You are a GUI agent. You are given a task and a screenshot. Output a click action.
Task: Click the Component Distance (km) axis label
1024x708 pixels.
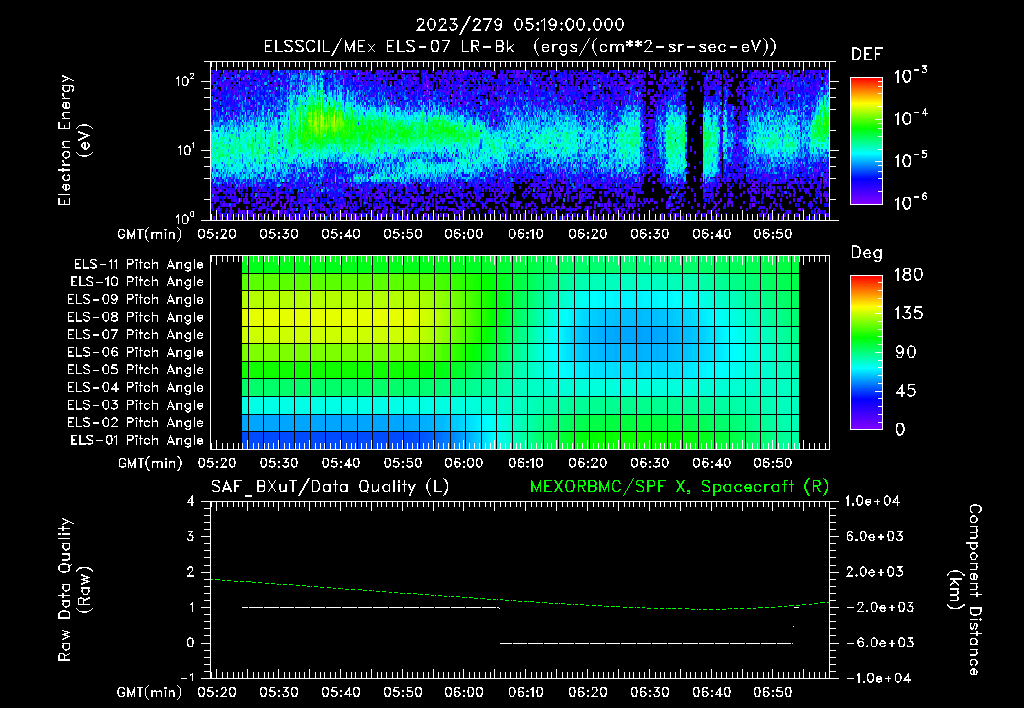(965, 589)
